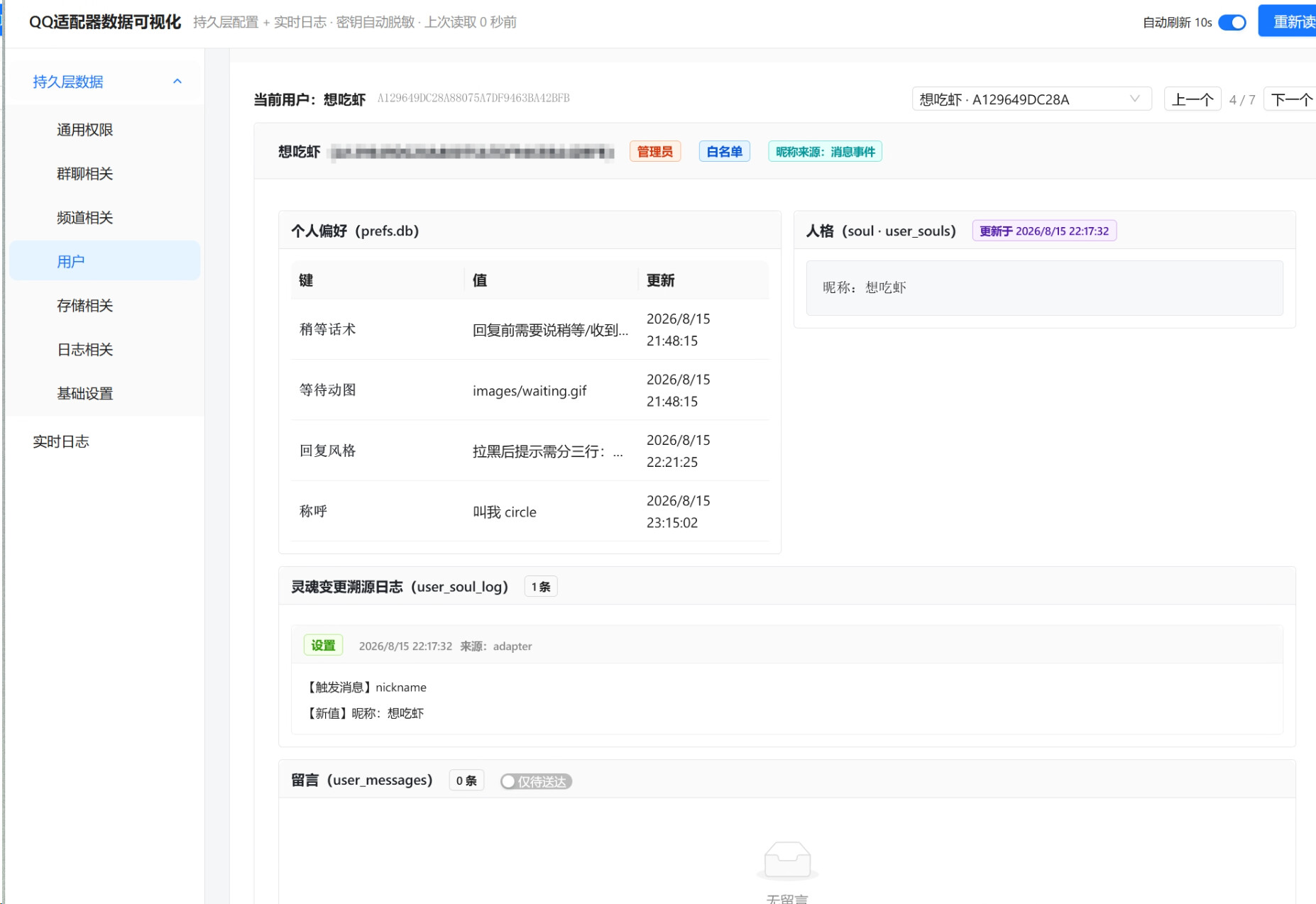Click the 更新于 2026/8/15 22:17:32 tag
Image resolution: width=1316 pixels, height=904 pixels.
point(1044,231)
